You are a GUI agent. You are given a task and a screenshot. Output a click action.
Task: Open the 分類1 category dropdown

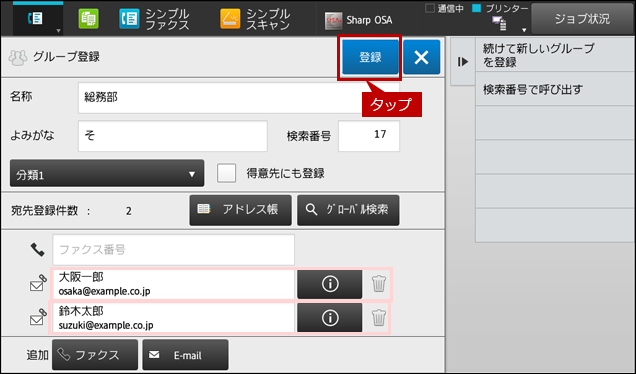point(107,174)
